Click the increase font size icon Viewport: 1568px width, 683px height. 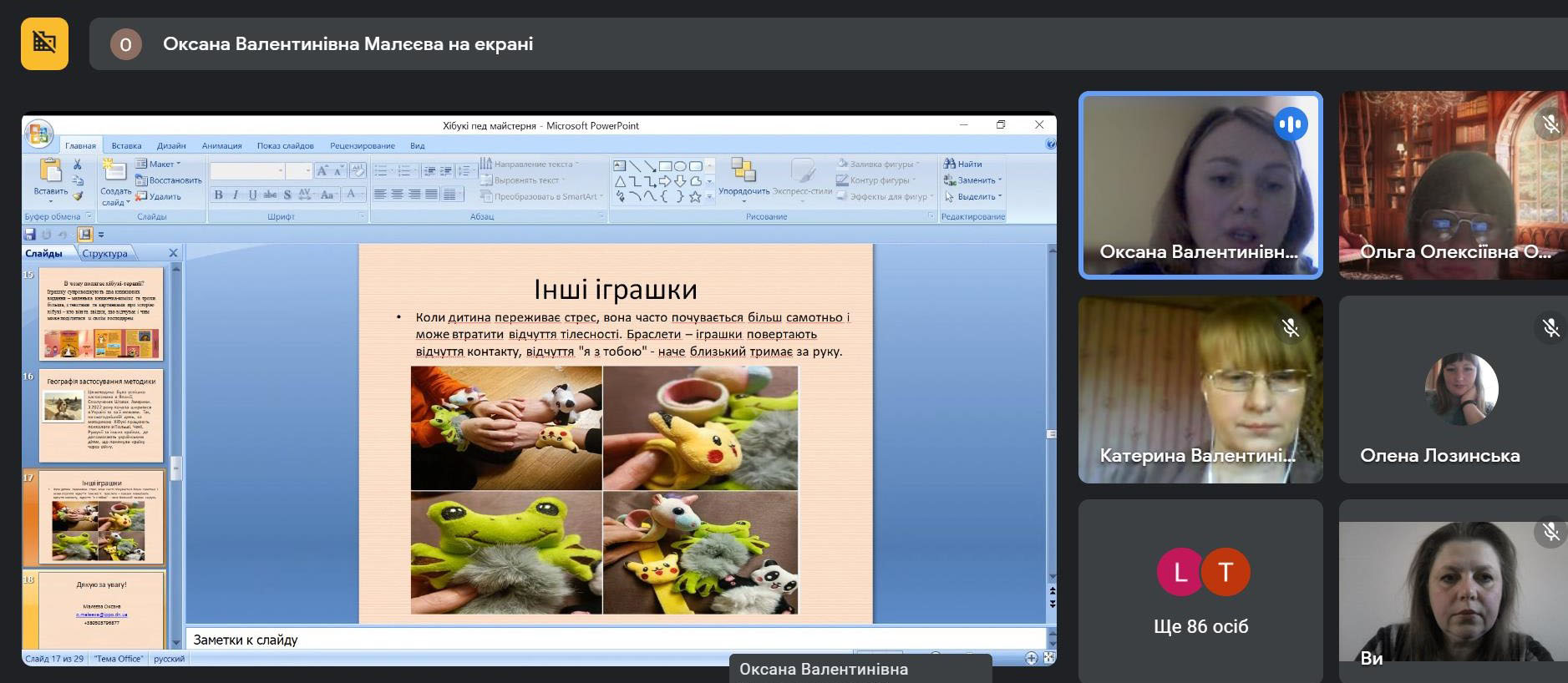point(322,170)
